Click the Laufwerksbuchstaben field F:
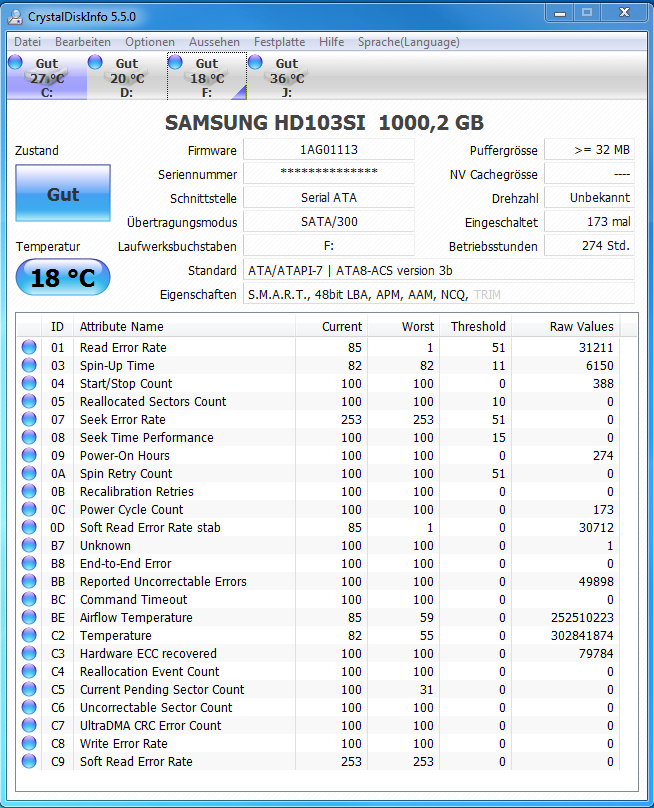 [x=329, y=246]
